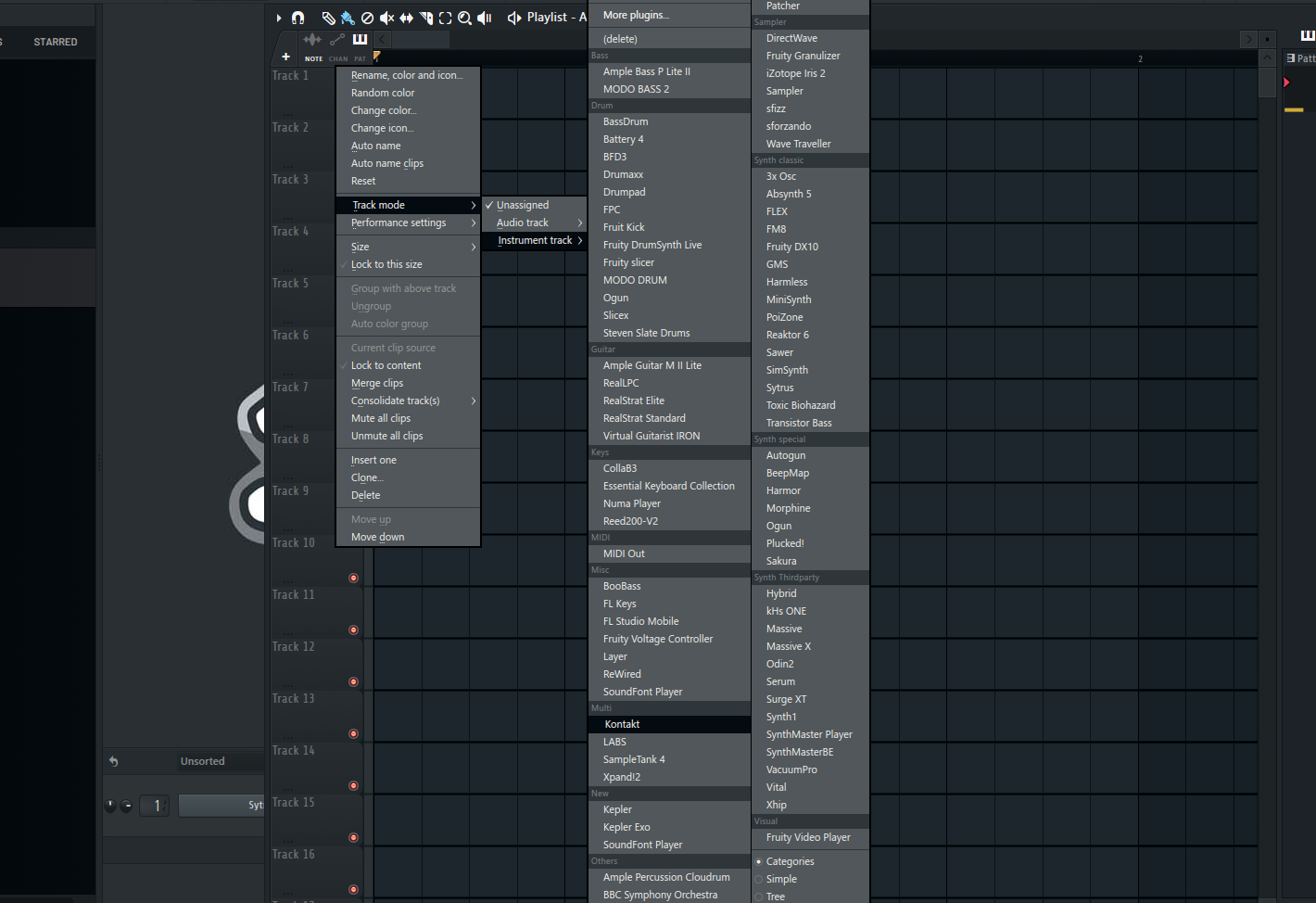The image size is (1316, 903).
Task: Toggle the magnet snap icon
Action: click(x=297, y=18)
